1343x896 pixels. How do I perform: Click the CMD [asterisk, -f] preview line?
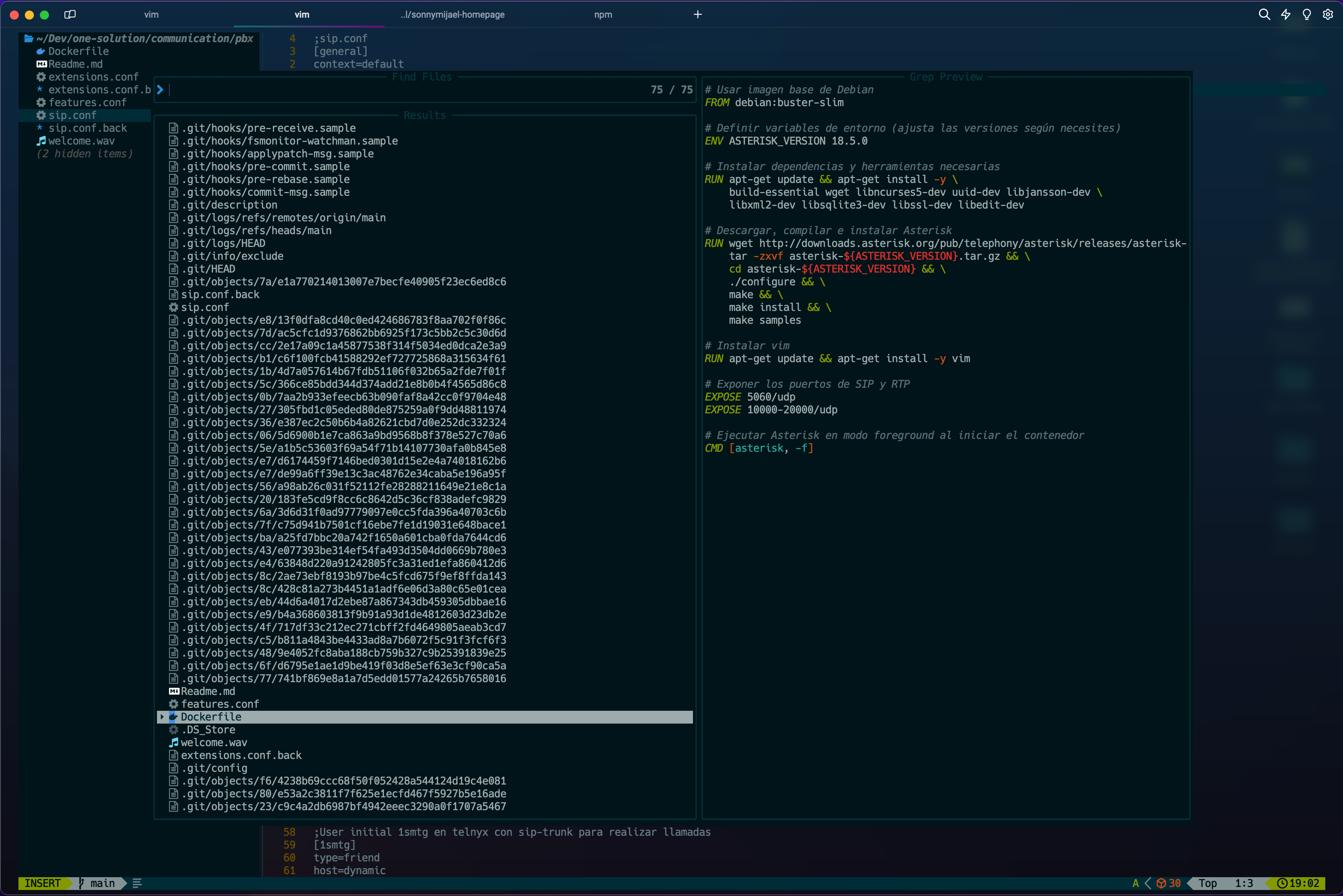[758, 448]
